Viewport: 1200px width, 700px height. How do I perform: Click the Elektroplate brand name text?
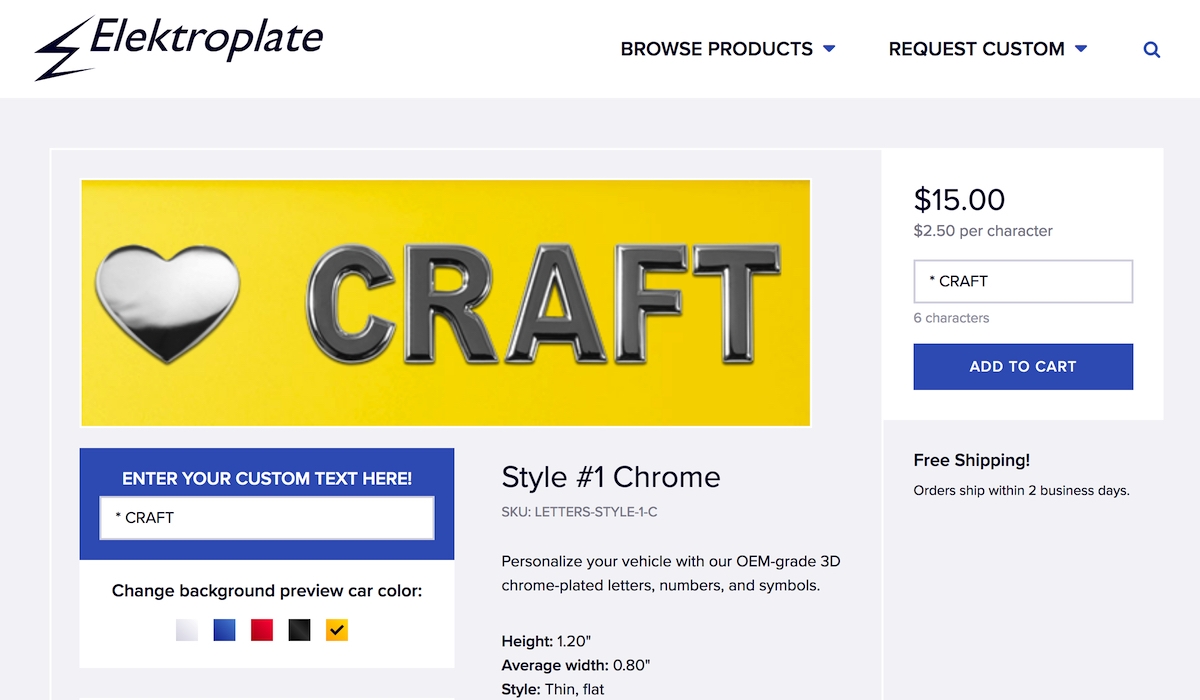point(206,40)
